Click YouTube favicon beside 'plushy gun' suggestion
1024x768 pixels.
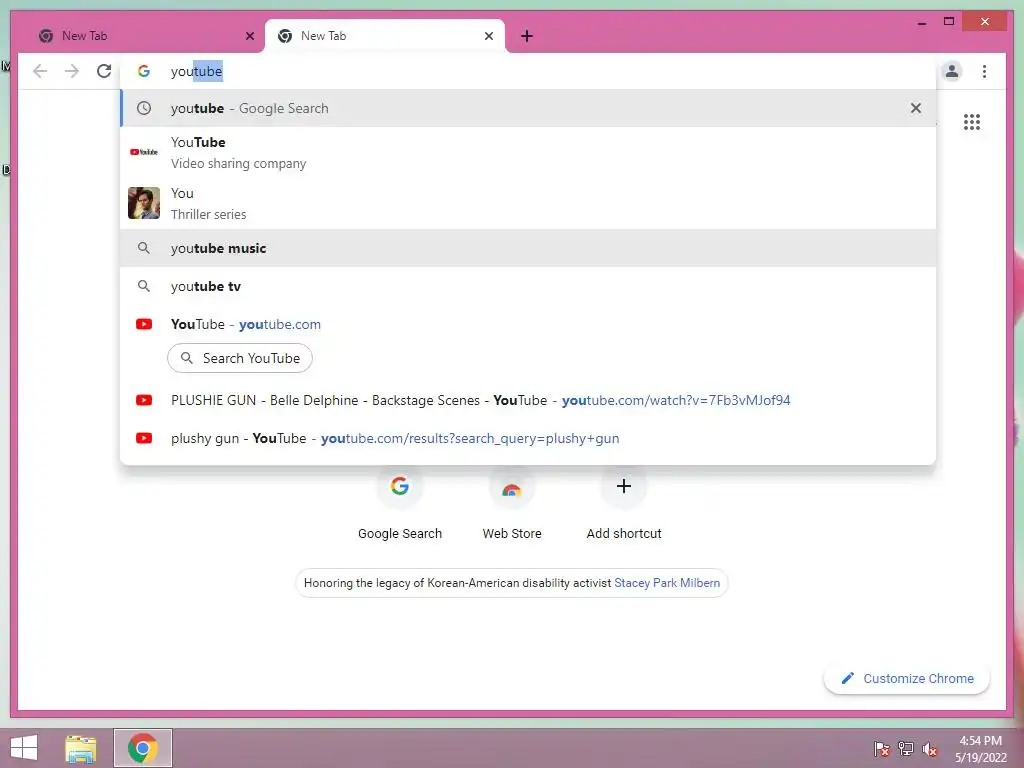coord(144,438)
